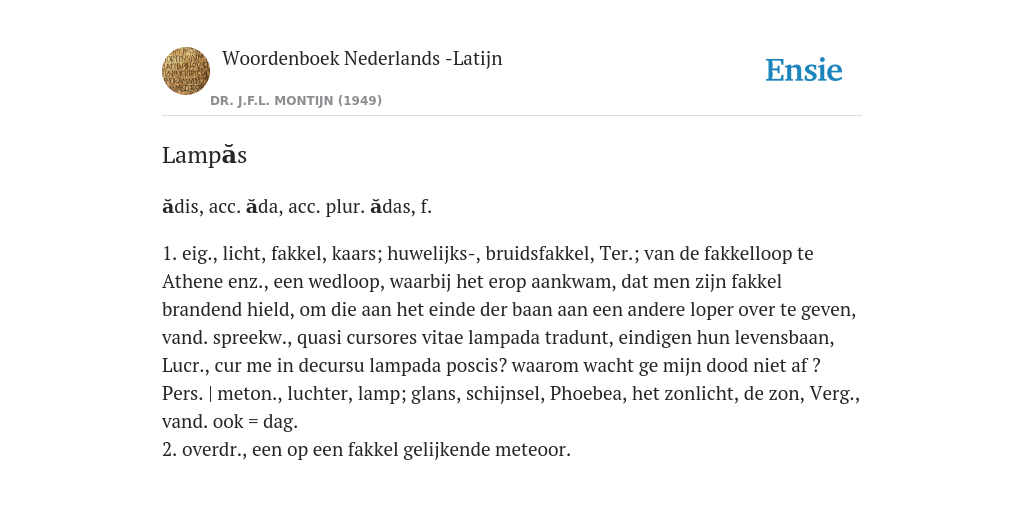Click the abbreviation 'Verg.' at line end
The height and width of the screenshot is (512, 1024).
click(835, 394)
